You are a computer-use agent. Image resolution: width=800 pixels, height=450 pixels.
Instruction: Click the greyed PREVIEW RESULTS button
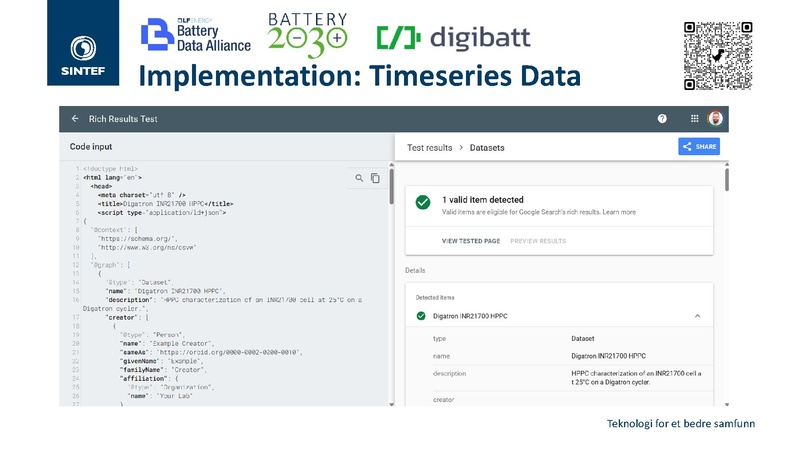click(x=538, y=241)
